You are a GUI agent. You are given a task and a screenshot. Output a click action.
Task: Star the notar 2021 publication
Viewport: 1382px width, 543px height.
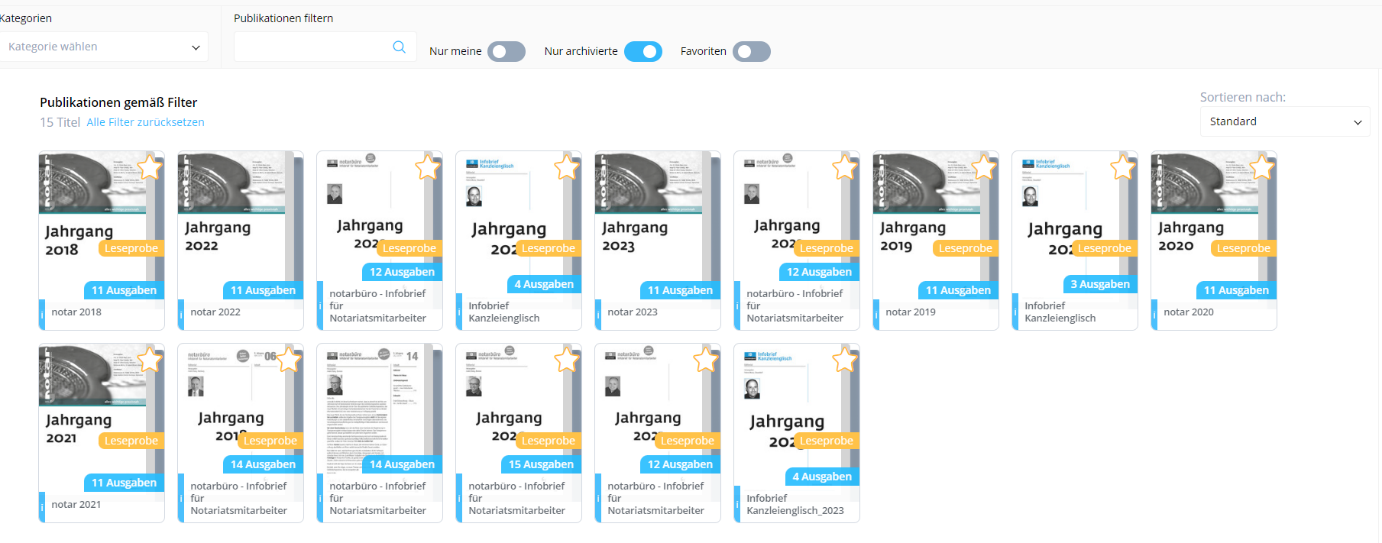point(150,360)
